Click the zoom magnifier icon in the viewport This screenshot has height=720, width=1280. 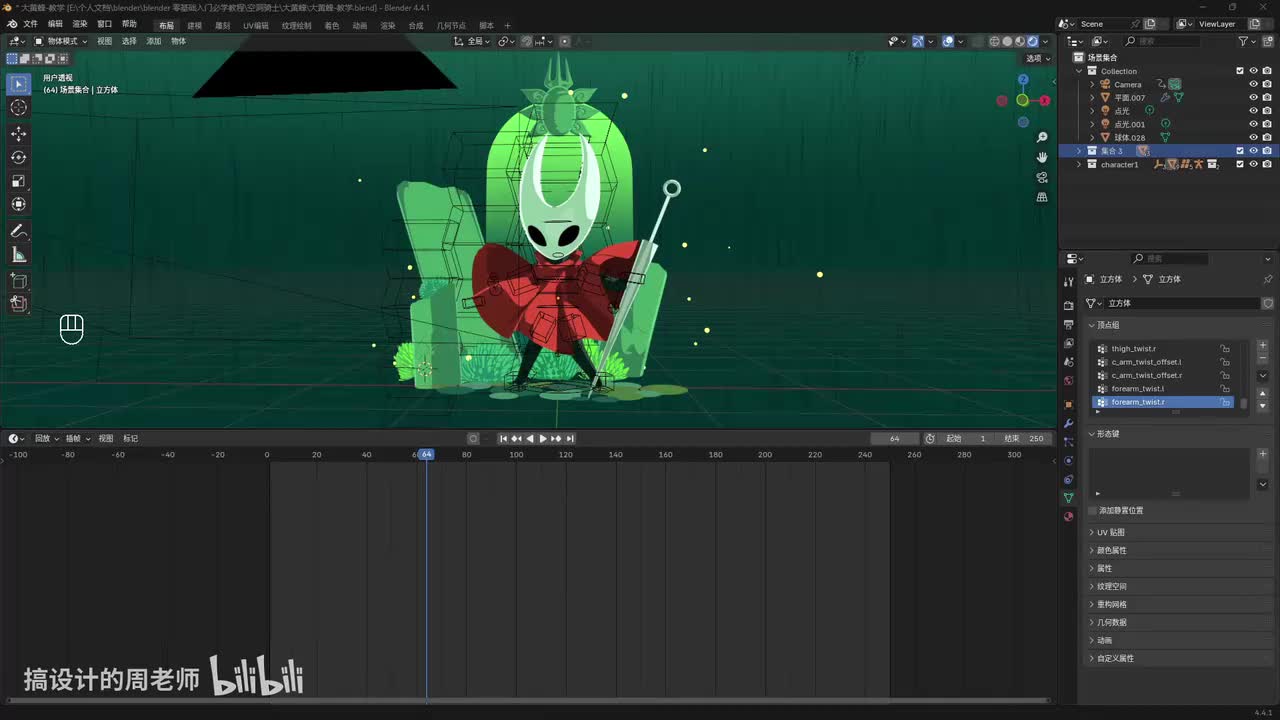point(1042,137)
